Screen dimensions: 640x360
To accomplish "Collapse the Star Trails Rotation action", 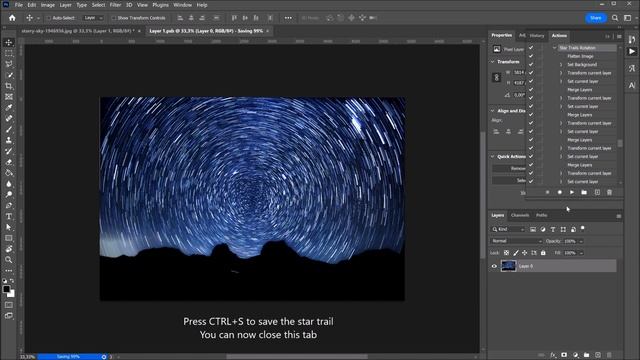I will (555, 48).
